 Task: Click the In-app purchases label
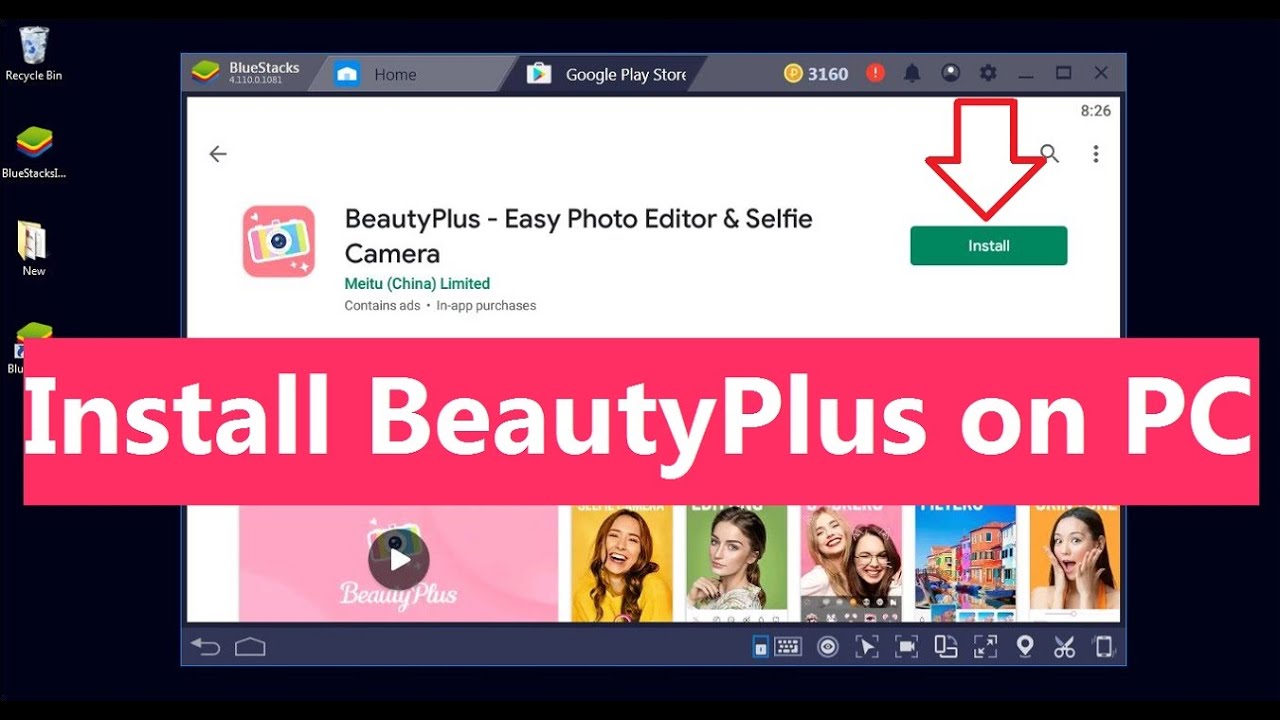point(486,306)
